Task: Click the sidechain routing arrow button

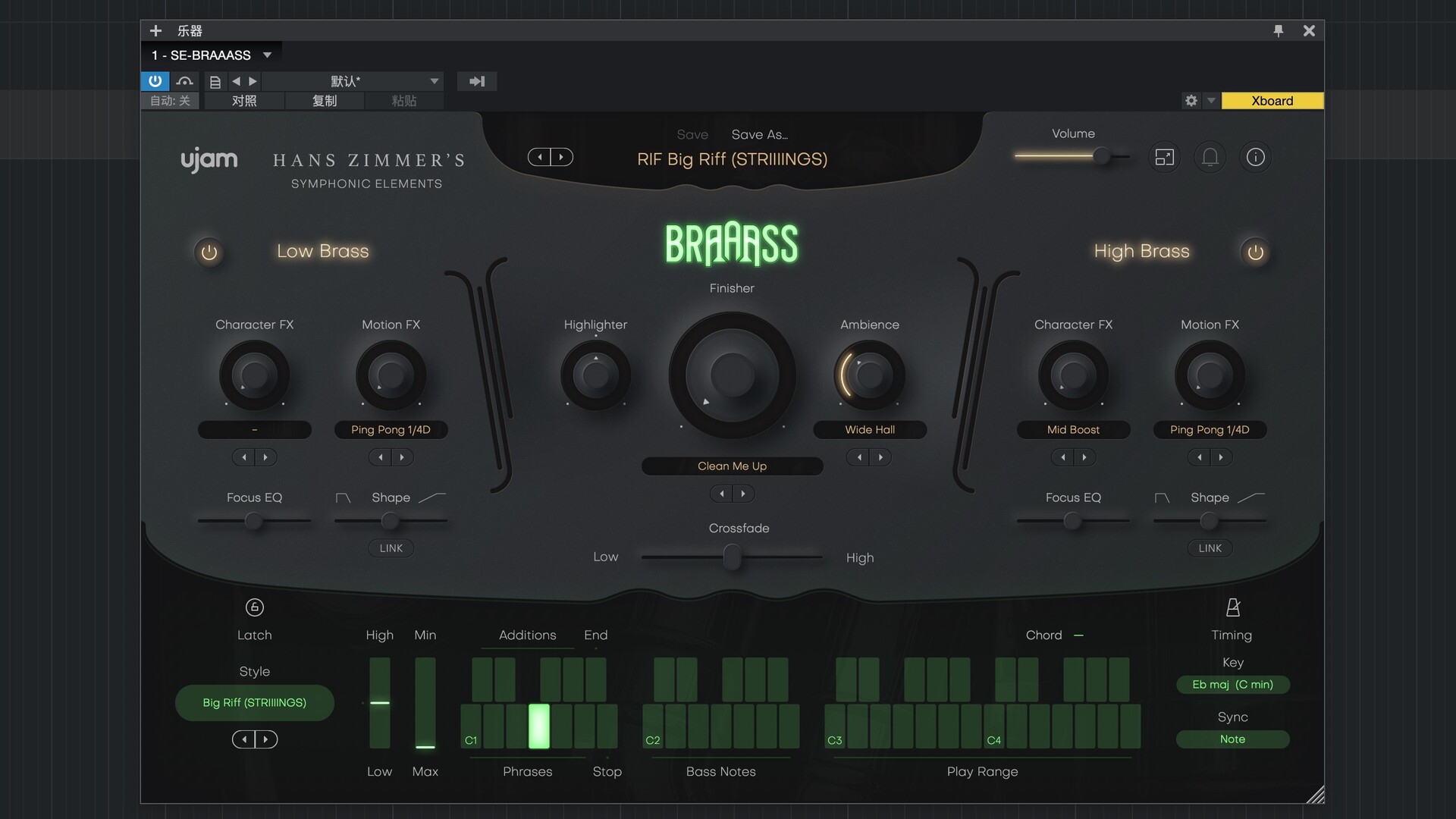Action: point(477,81)
